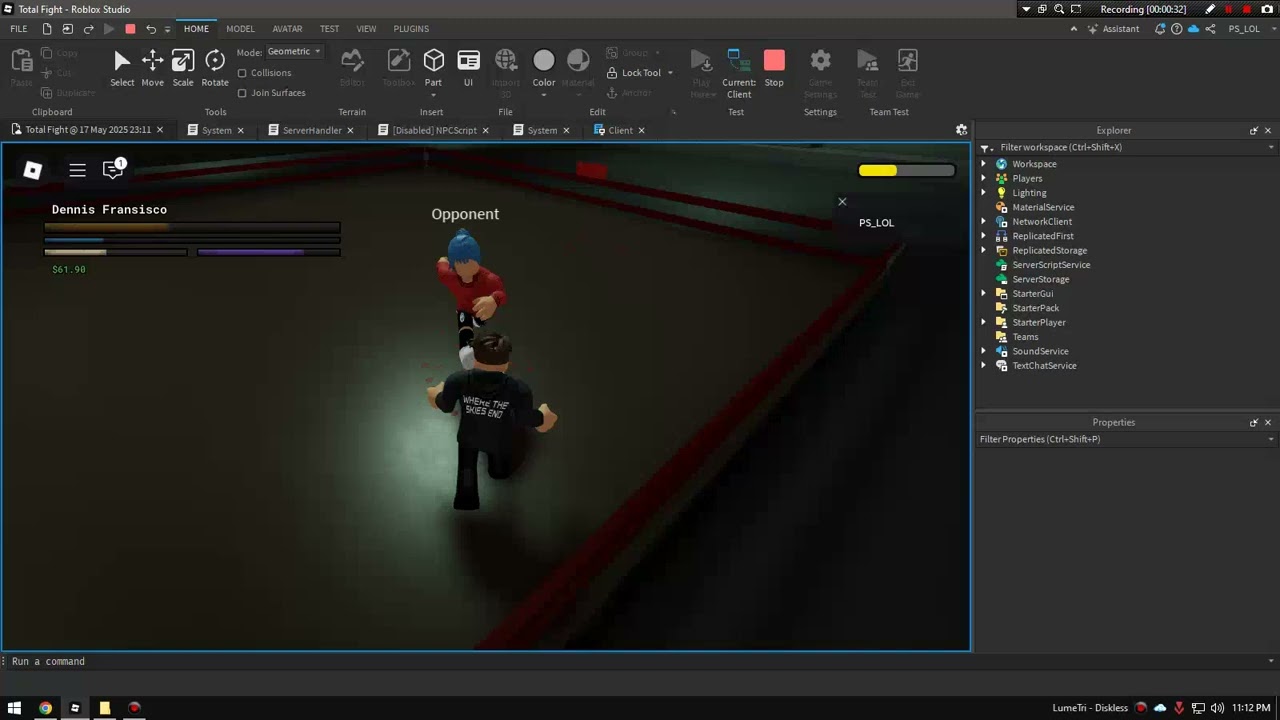
Task: Close the in-game player list X
Action: click(x=842, y=202)
